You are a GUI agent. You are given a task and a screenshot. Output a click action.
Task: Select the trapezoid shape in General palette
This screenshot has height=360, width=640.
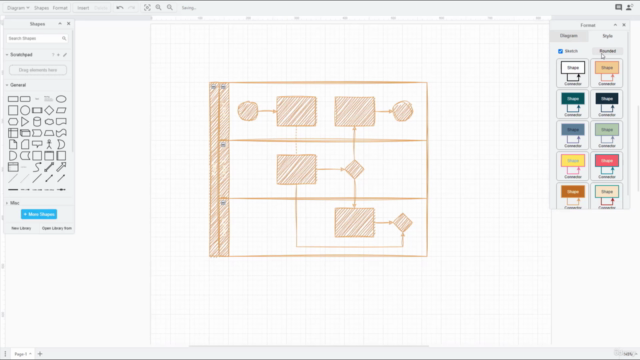(x=49, y=133)
